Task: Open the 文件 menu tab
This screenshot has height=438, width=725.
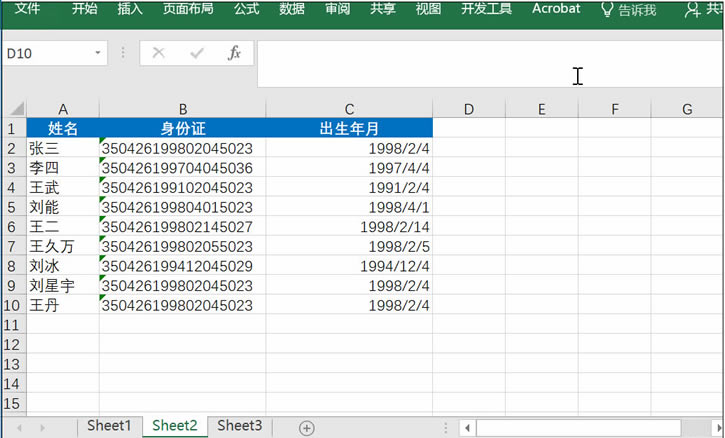Action: (x=28, y=9)
